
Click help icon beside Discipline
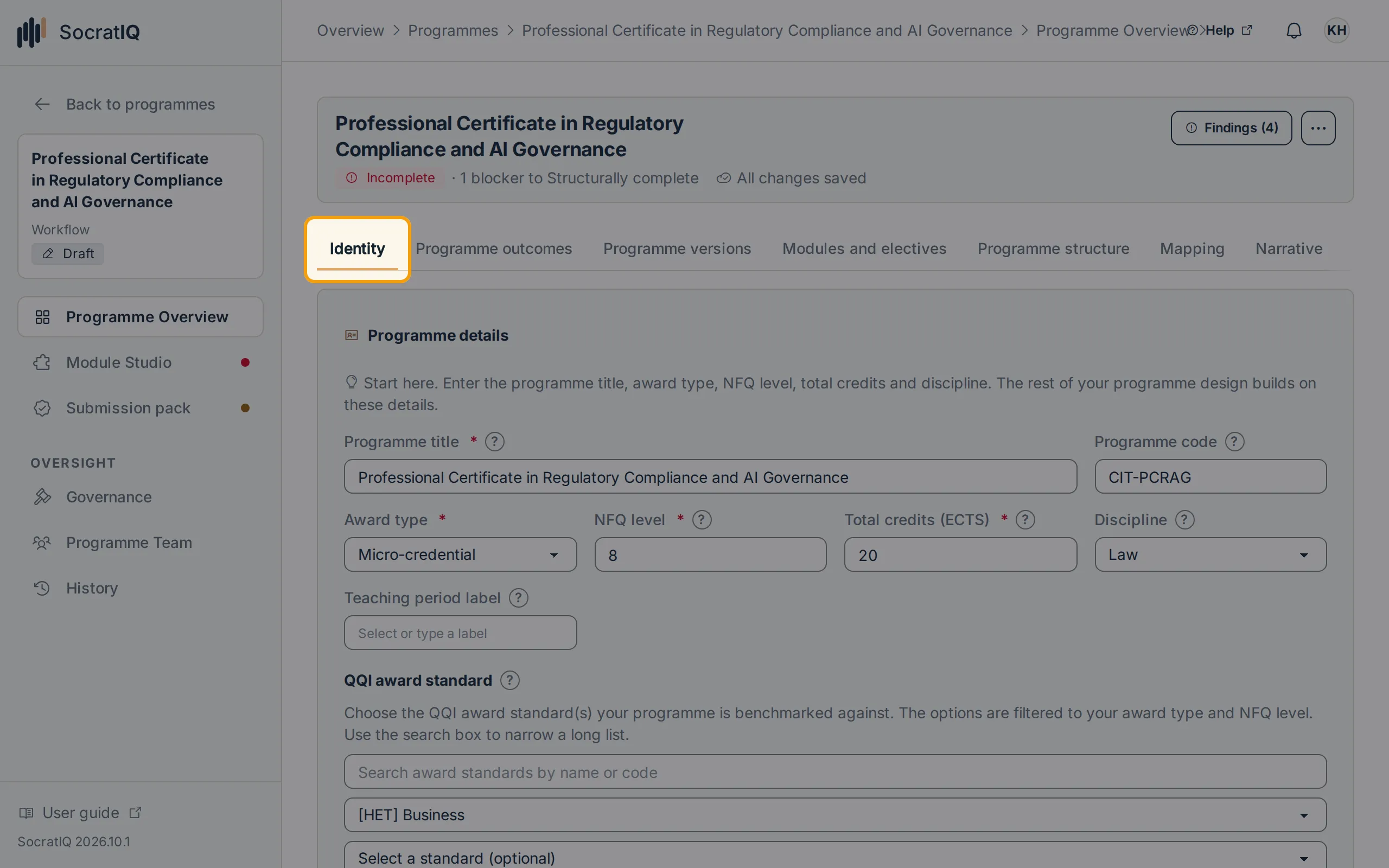[x=1184, y=520]
